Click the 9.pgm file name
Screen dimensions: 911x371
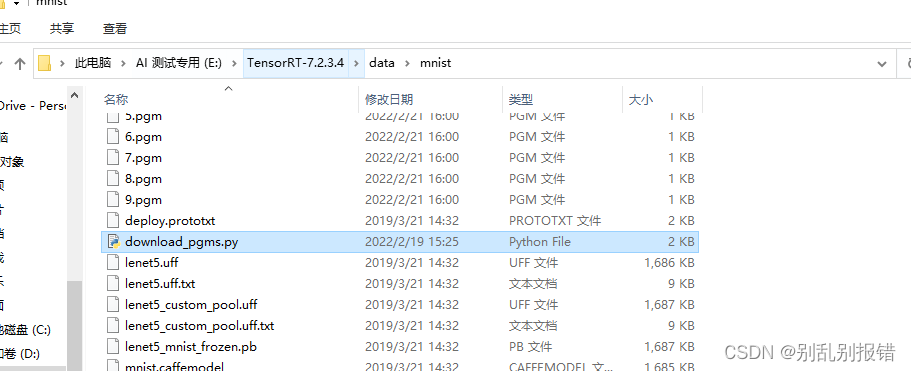pos(144,200)
